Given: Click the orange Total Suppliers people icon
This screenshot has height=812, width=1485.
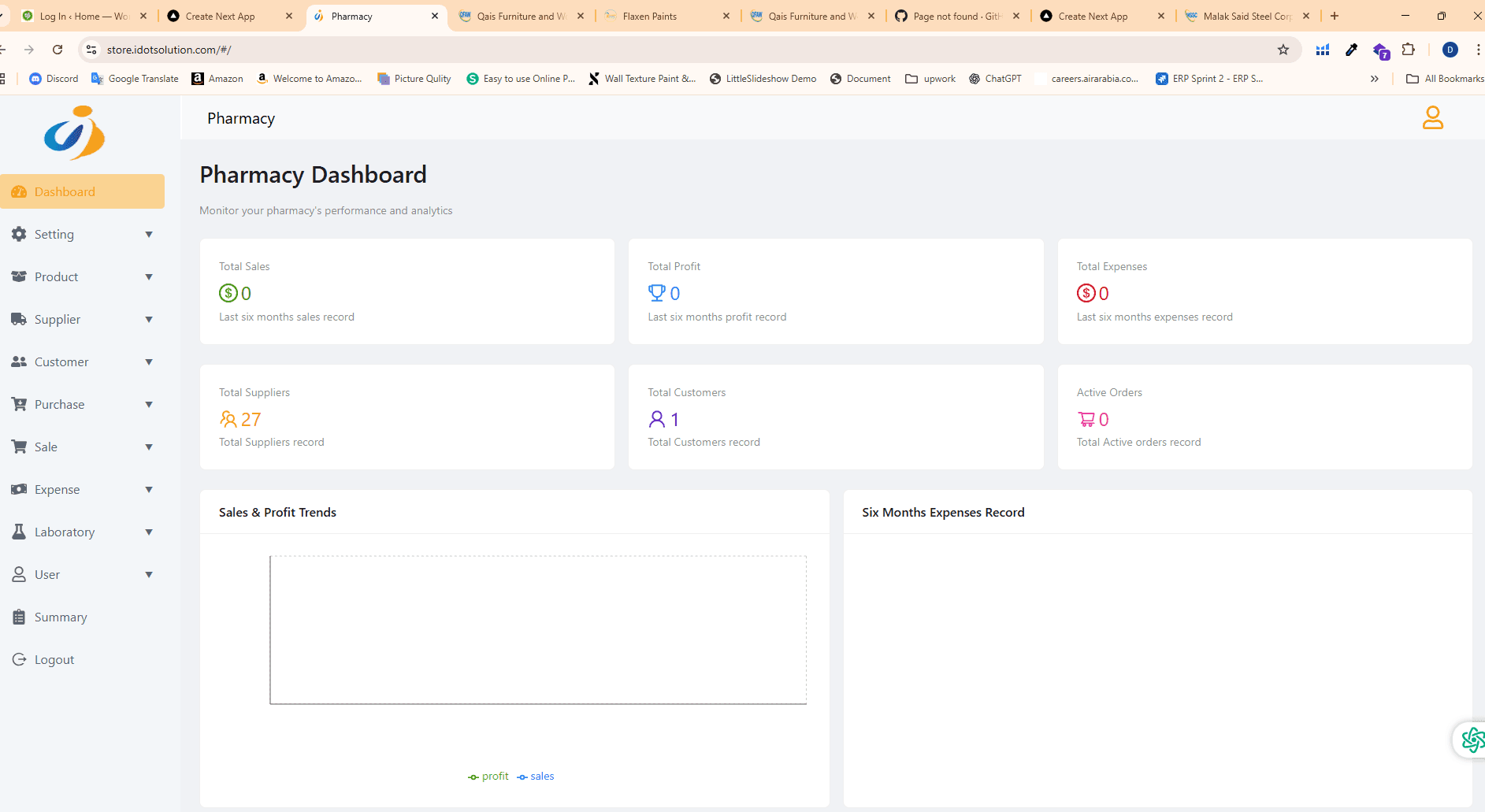Looking at the screenshot, I should 228,419.
